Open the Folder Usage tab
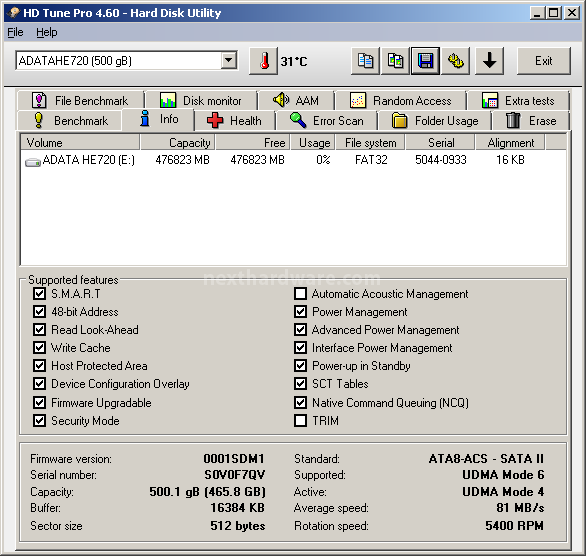 coord(435,120)
